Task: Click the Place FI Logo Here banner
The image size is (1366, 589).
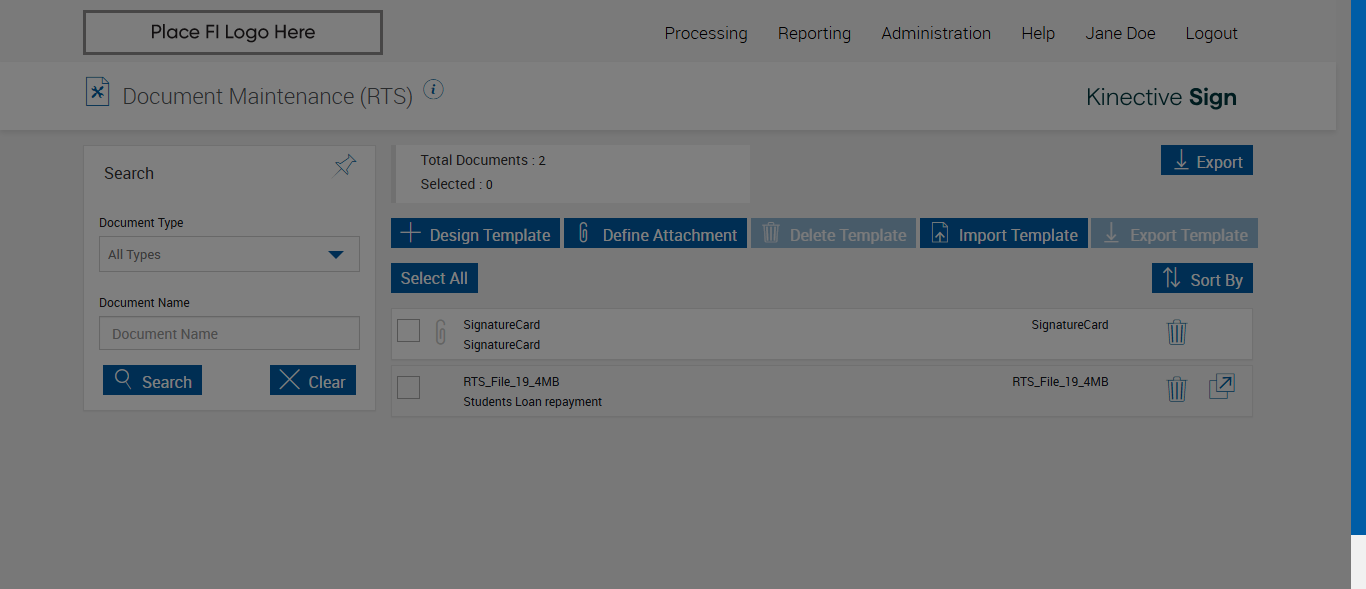Action: tap(233, 32)
